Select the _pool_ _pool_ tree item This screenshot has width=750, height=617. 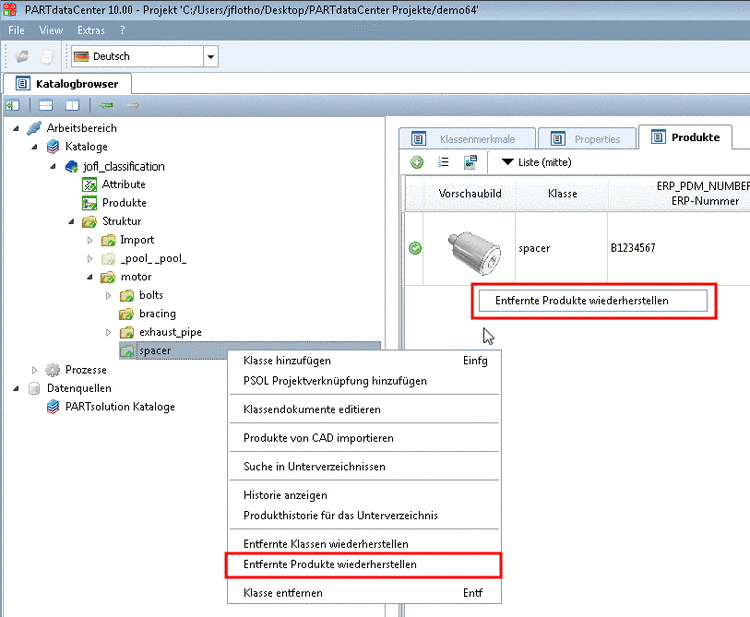(153, 259)
